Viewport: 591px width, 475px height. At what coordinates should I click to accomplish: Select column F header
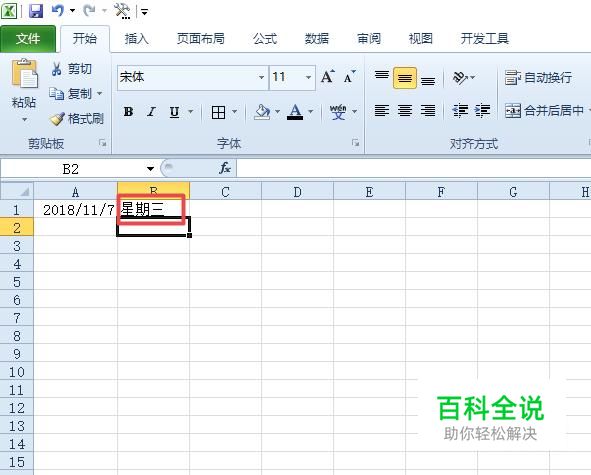[x=441, y=192]
